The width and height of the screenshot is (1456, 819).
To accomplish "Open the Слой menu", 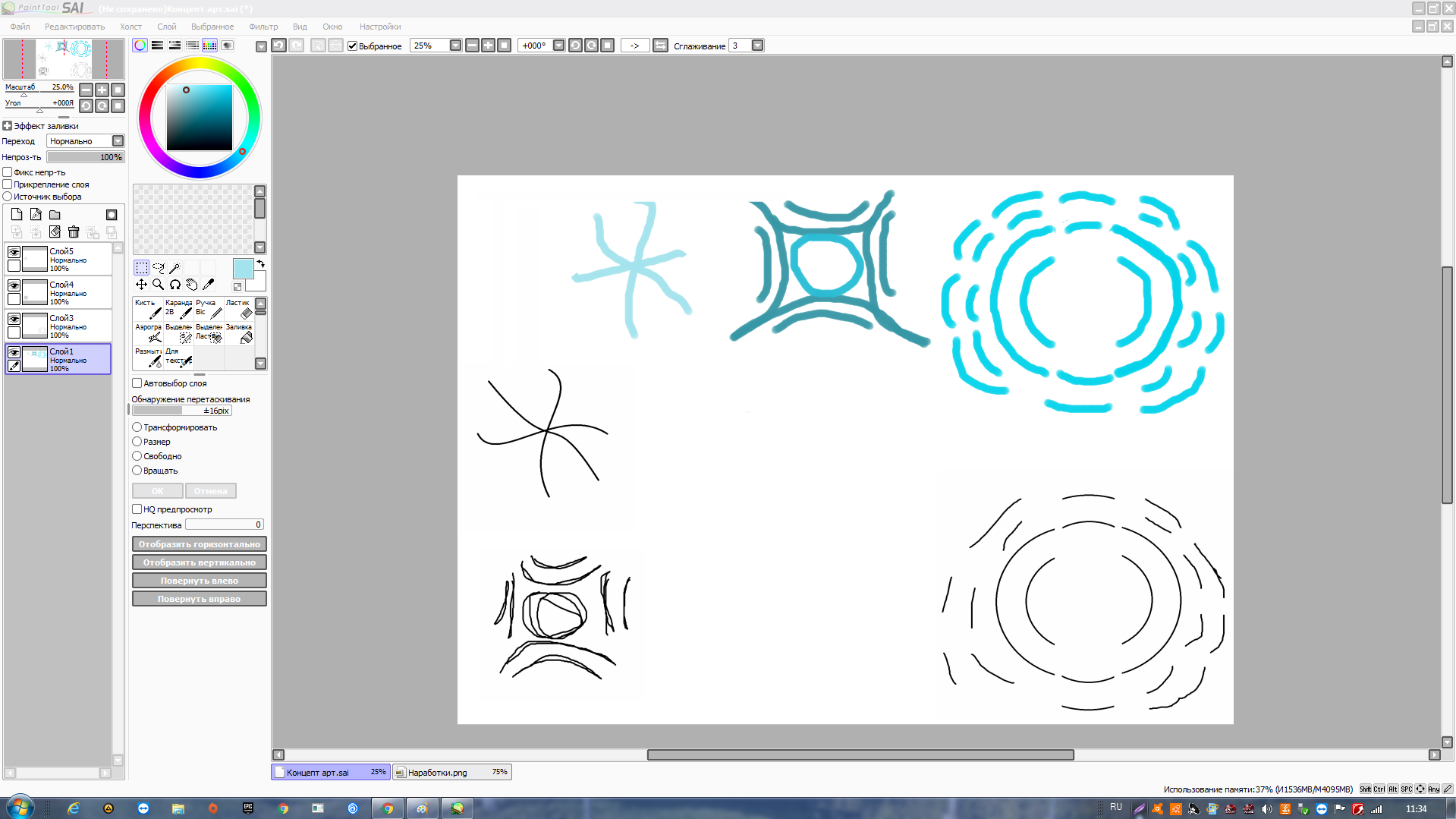I will (166, 27).
